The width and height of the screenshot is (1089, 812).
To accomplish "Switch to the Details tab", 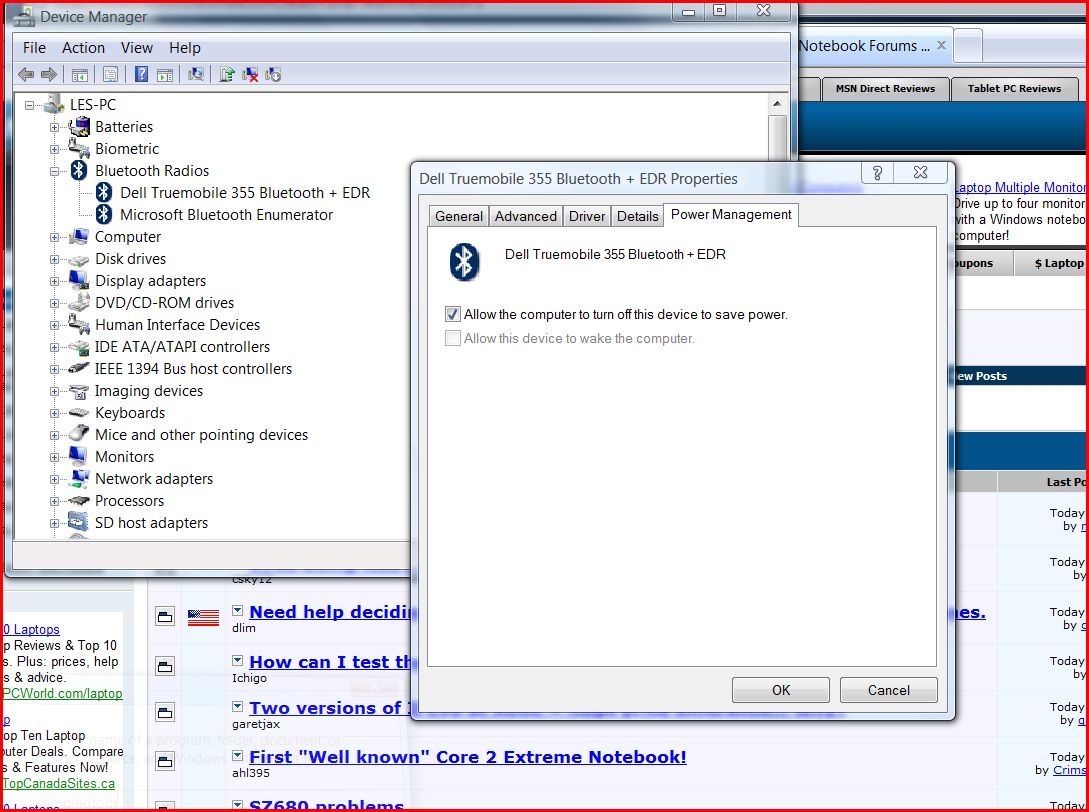I will [x=638, y=216].
